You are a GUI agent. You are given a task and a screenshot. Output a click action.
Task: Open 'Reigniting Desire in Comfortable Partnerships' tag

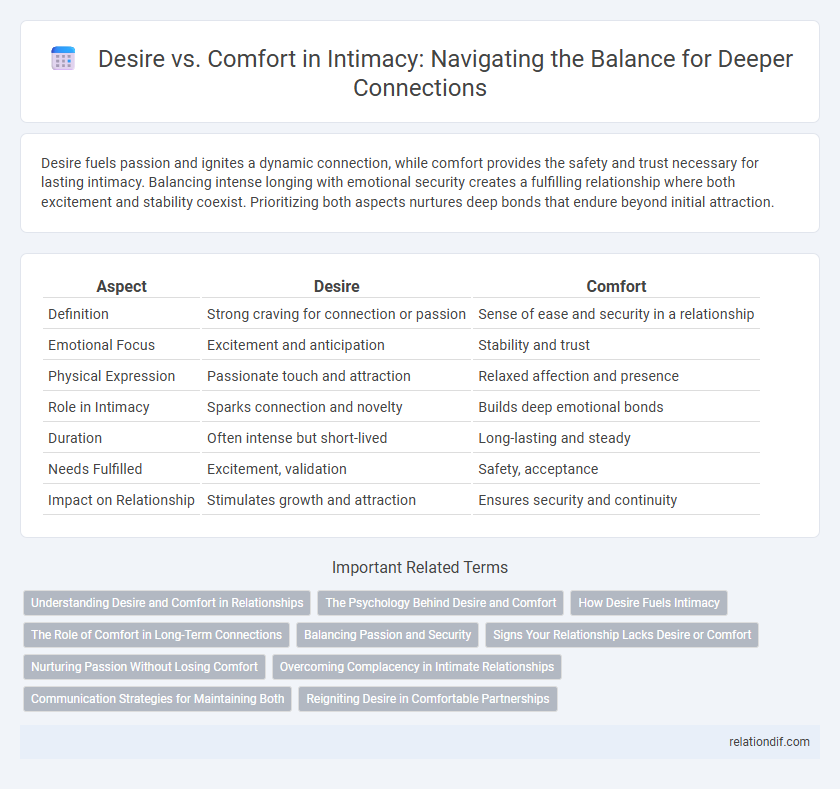(x=428, y=699)
